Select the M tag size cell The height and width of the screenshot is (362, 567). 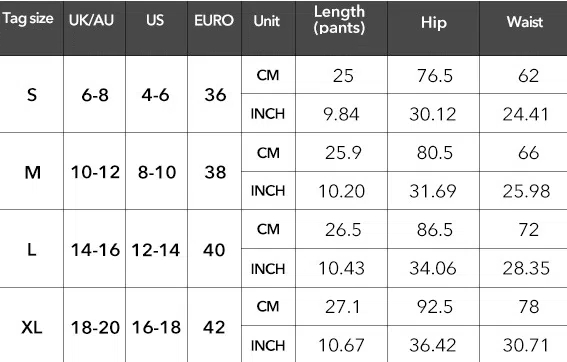pyautogui.click(x=31, y=171)
